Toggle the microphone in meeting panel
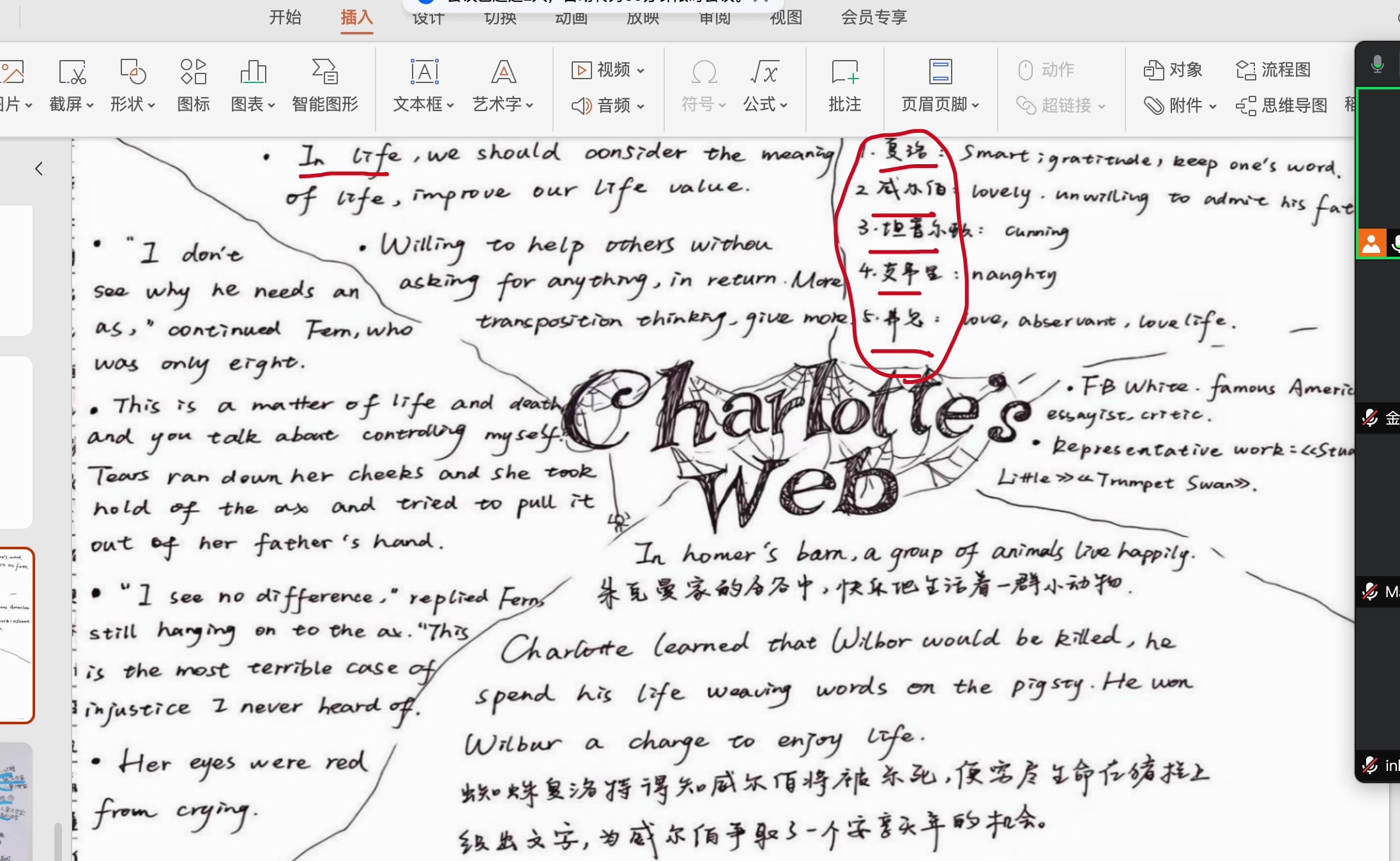The height and width of the screenshot is (861, 1400). (x=1378, y=64)
